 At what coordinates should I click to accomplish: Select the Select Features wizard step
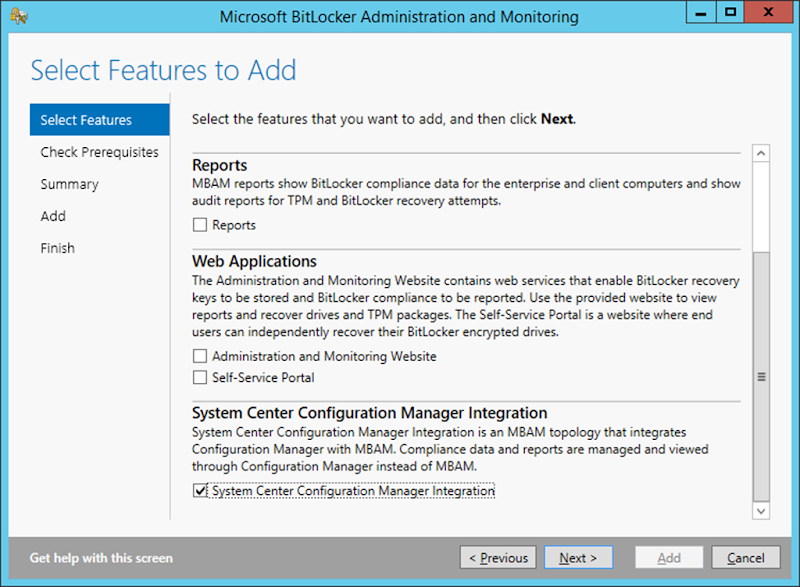pyautogui.click(x=99, y=120)
